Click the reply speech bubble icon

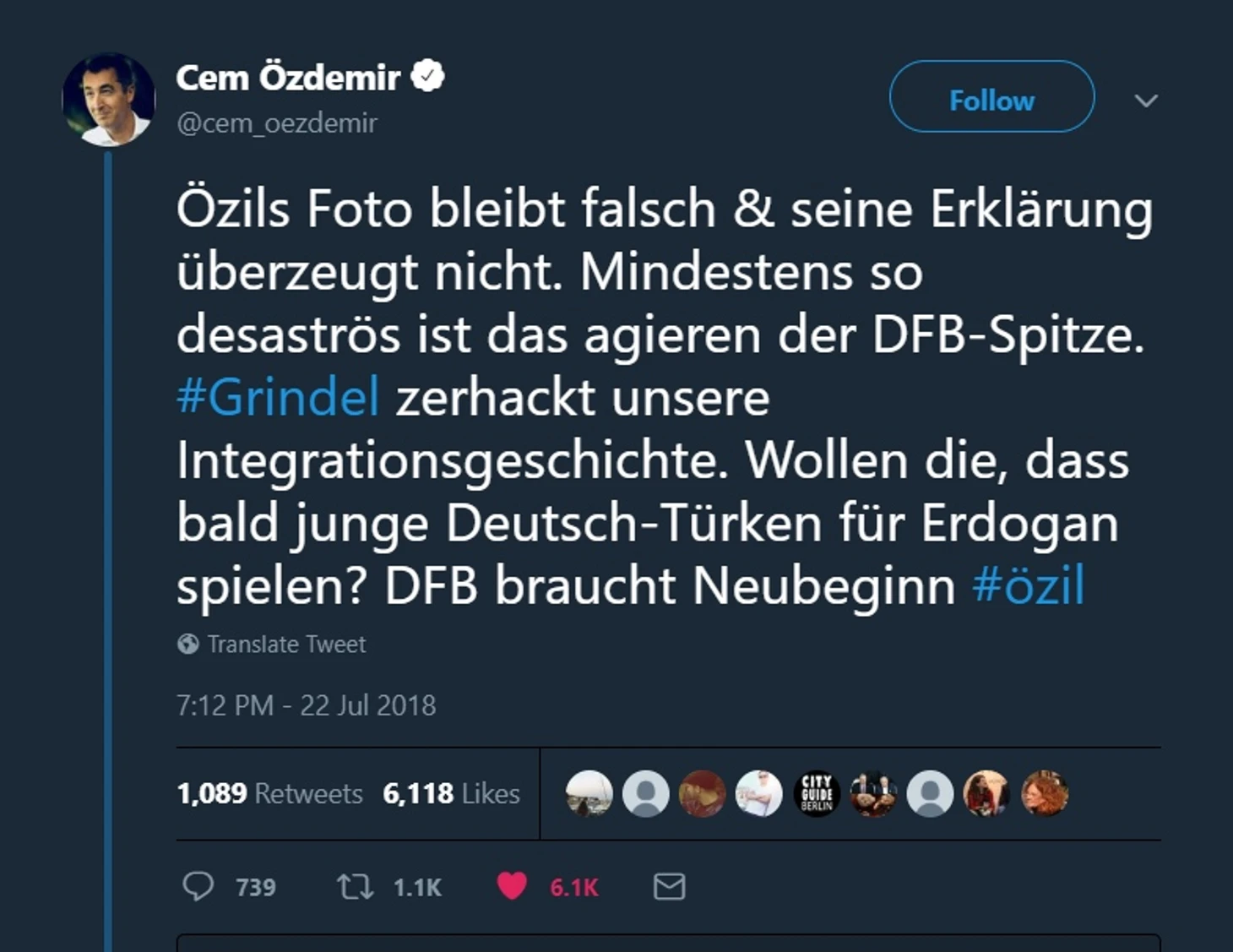[198, 887]
